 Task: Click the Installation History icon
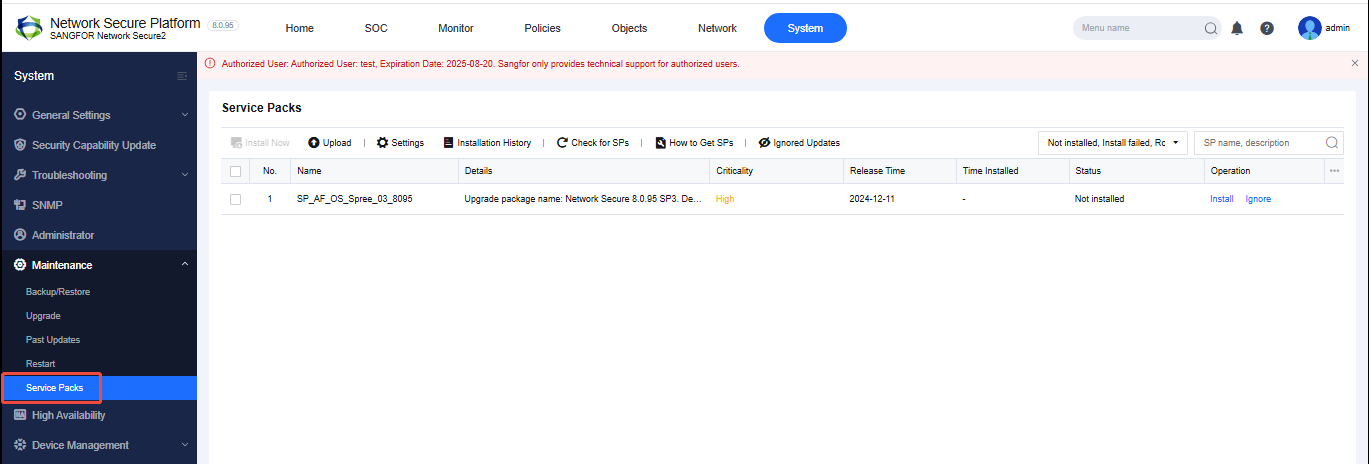[x=448, y=143]
